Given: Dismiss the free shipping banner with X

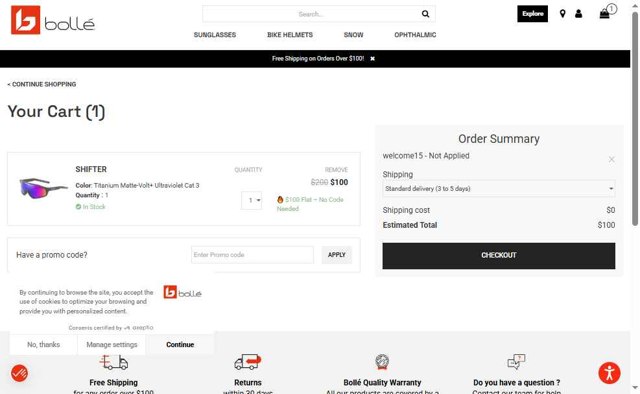Looking at the screenshot, I should [x=372, y=59].
